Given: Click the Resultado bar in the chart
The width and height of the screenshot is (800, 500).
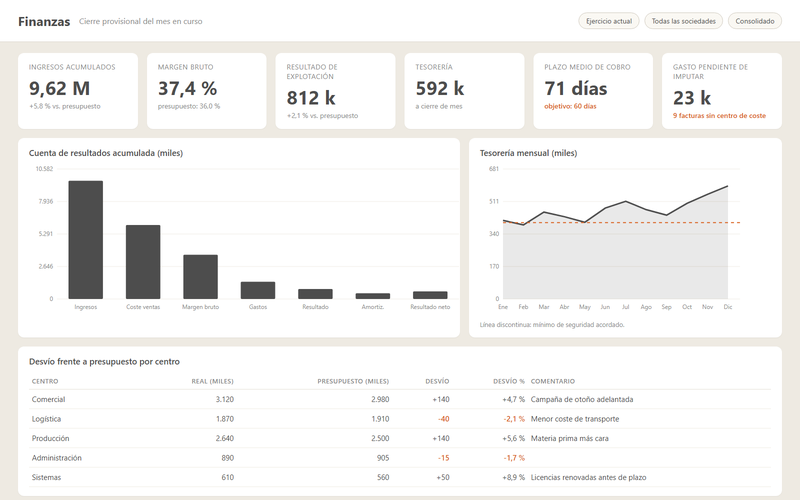Looking at the screenshot, I should click(315, 294).
